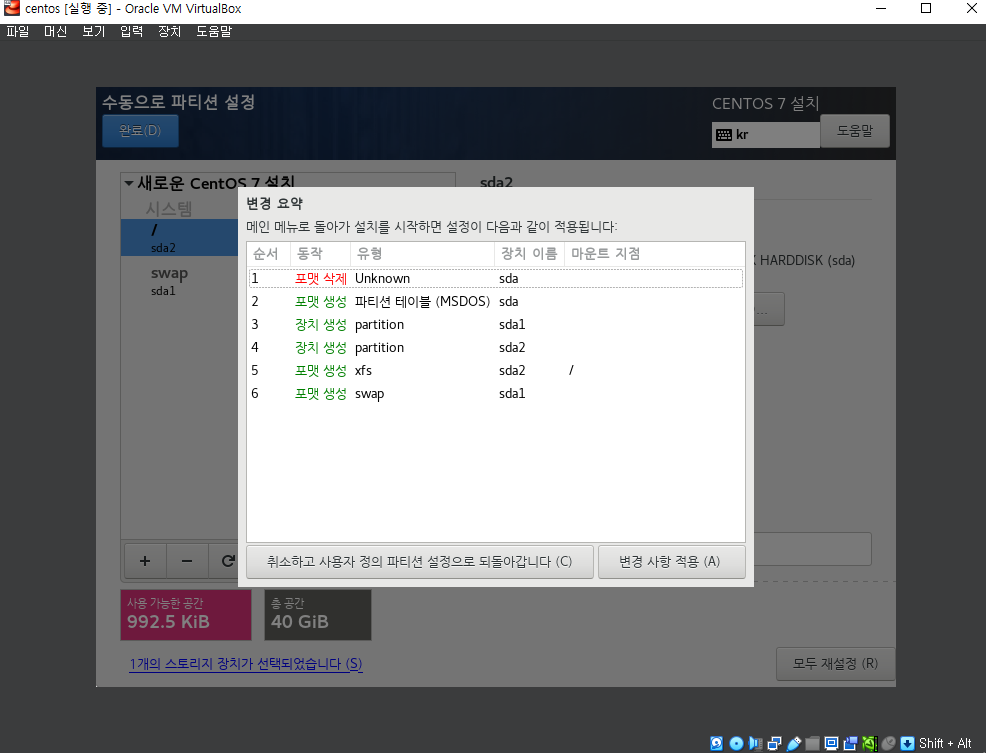Click the 동작 column header
Screen dimensions: 986x753
click(x=320, y=254)
